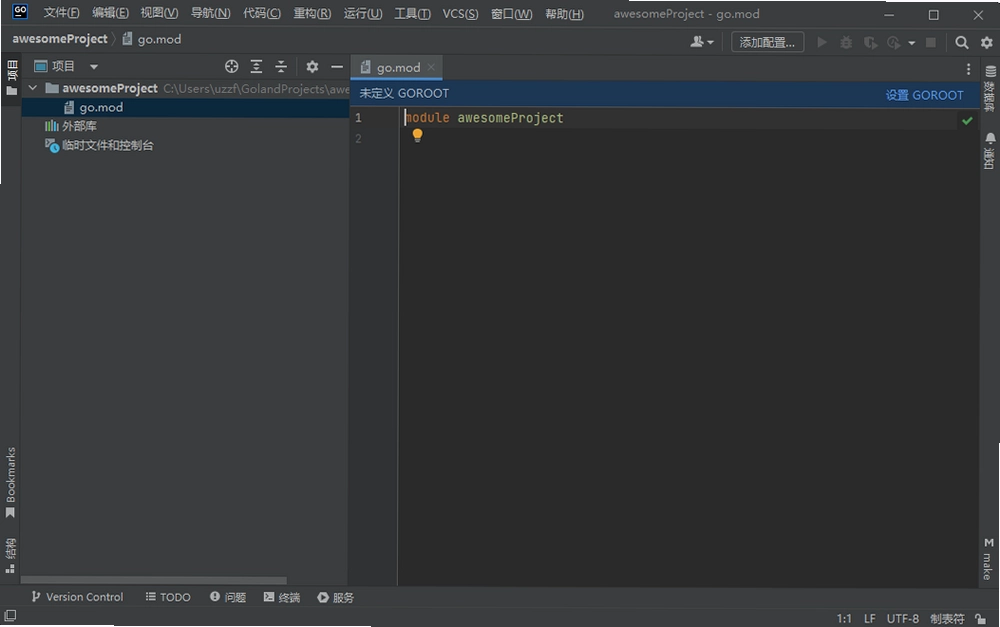Open the 终端 terminal tool window

point(281,597)
